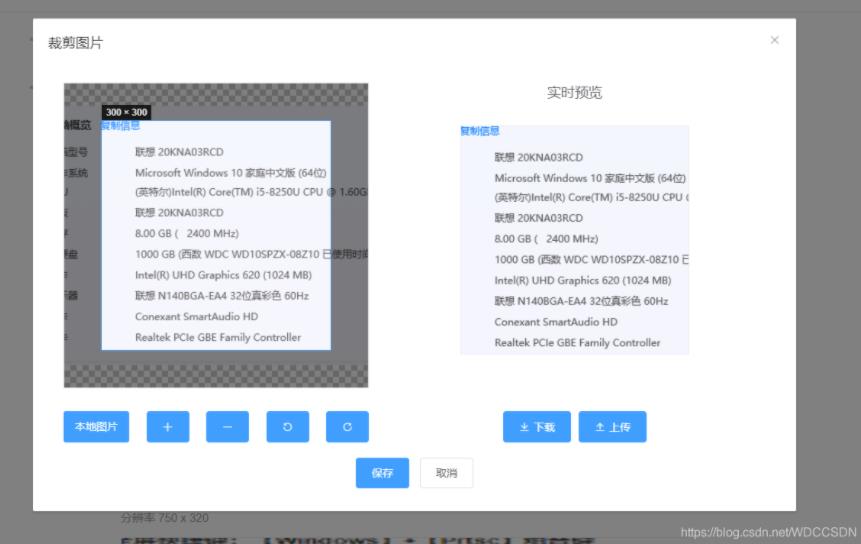Viewport: 861px width, 544px height.
Task: Click the 复制信息 link in the preview
Action: (479, 131)
